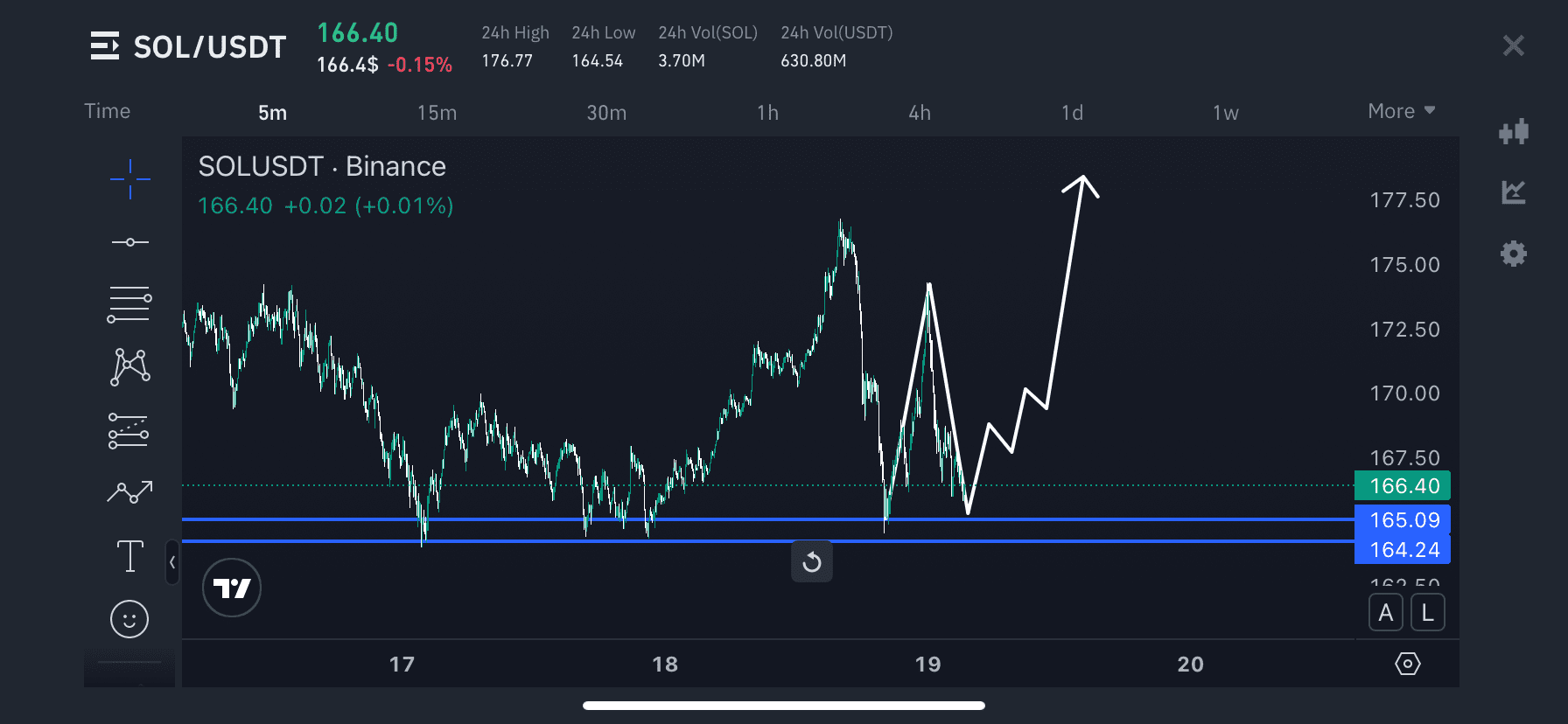The height and width of the screenshot is (724, 1568).
Task: Switch to the 1h timeframe
Action: pos(767,113)
